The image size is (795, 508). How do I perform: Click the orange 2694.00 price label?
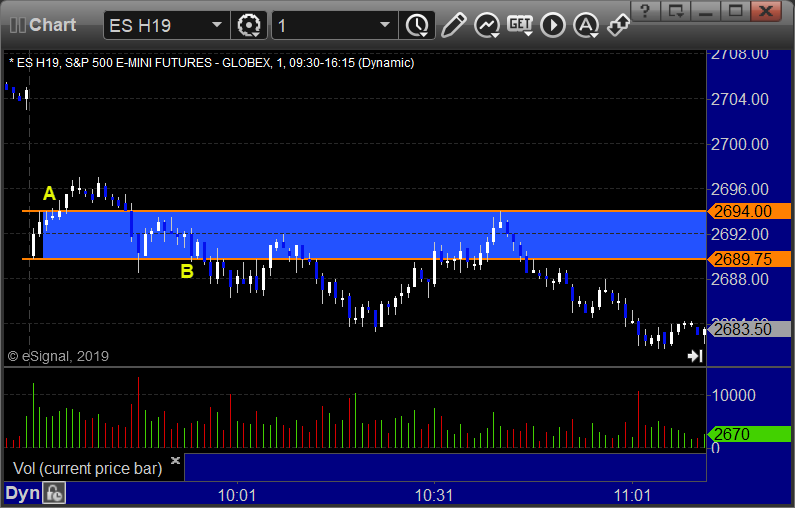[749, 211]
